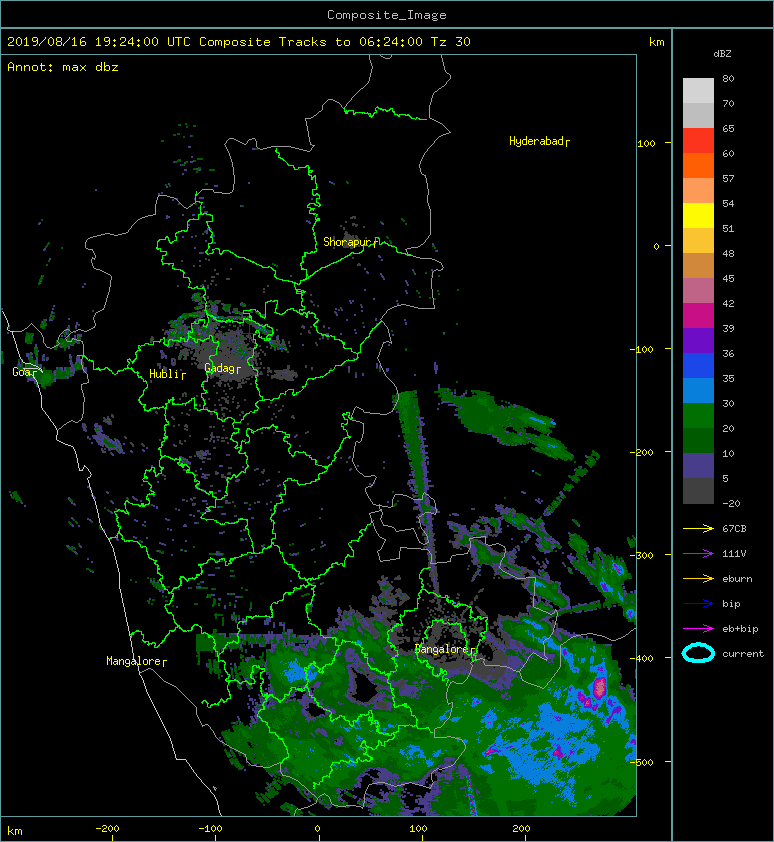Viewport: 774px width, 842px height.
Task: Click the Hyderabad city label
Action: [539, 141]
